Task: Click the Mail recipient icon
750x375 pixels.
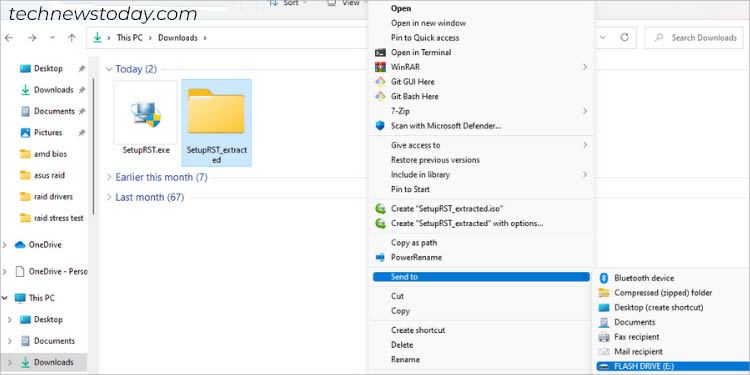Action: click(604, 352)
